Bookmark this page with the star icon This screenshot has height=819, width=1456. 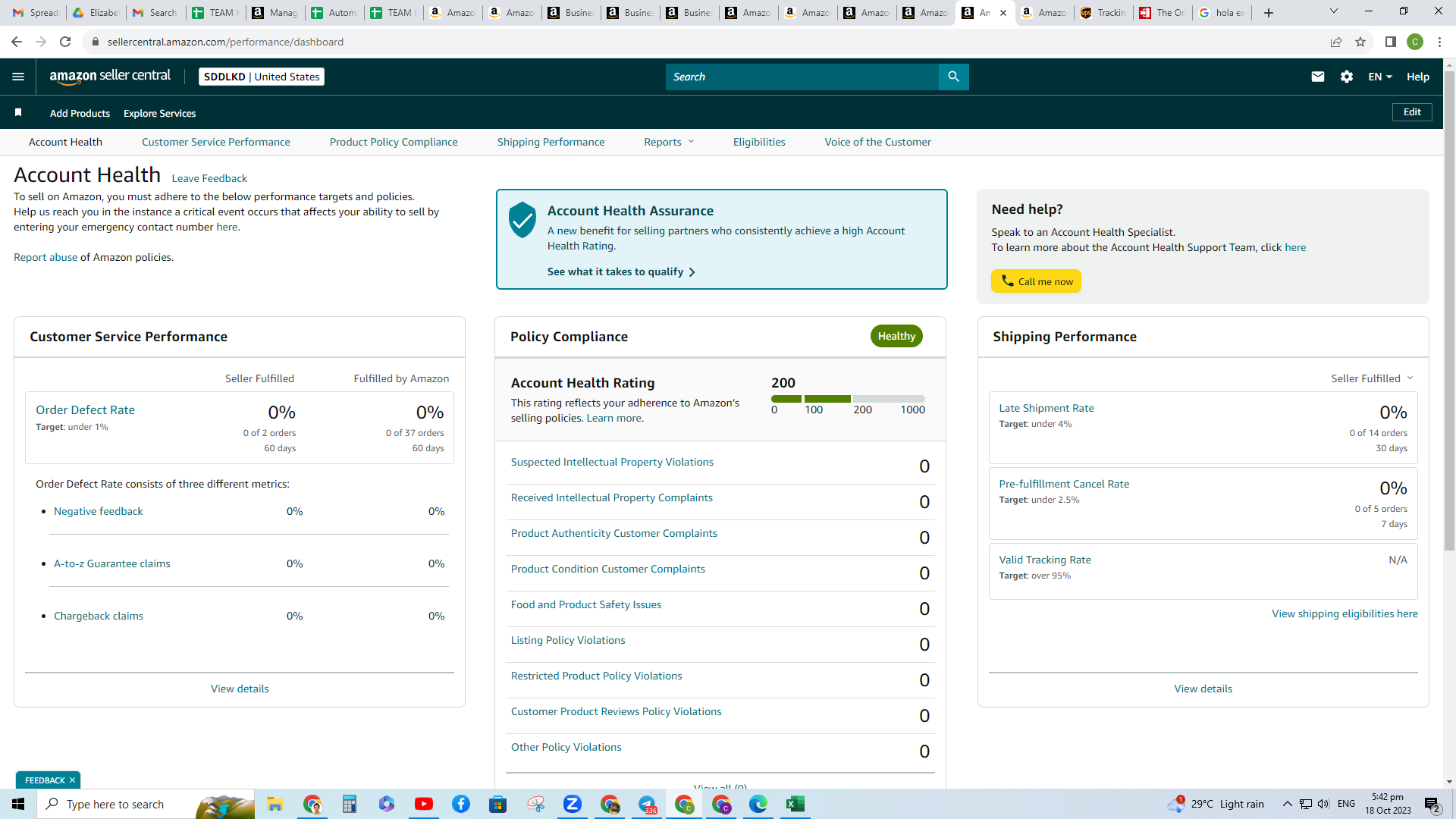[1360, 42]
